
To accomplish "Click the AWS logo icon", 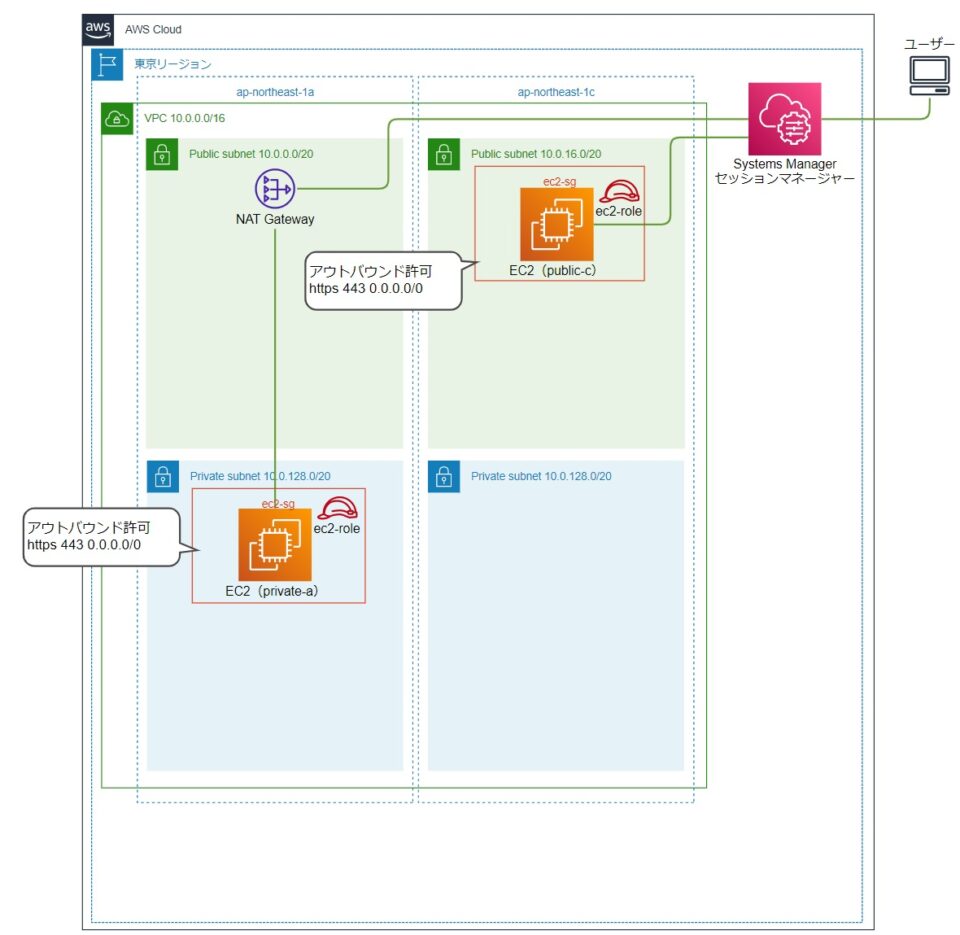I will coord(99,30).
